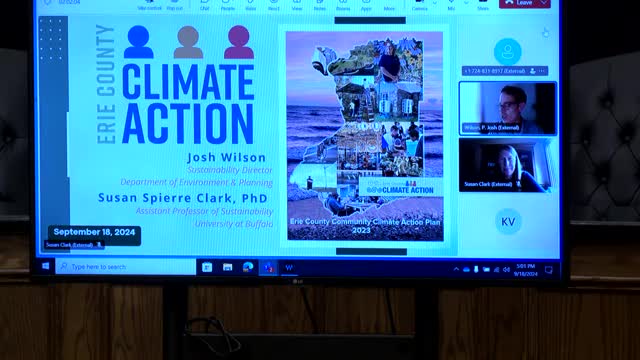This screenshot has width=640, height=360.
Task: Open File Explorer from the taskbar
Action: (227, 267)
